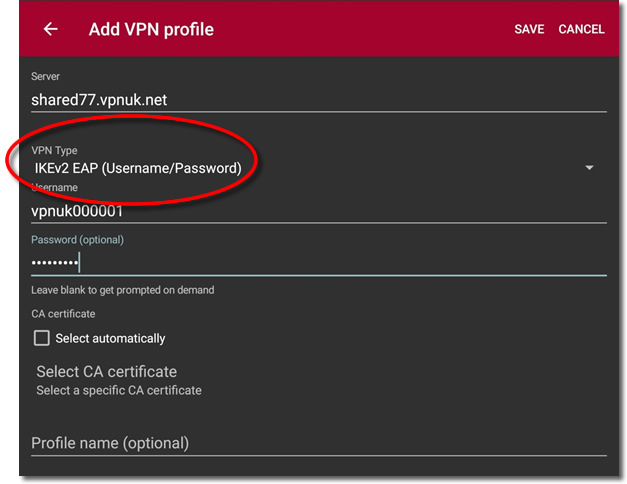Place cursor after password dots
The image size is (627, 484).
[80, 263]
